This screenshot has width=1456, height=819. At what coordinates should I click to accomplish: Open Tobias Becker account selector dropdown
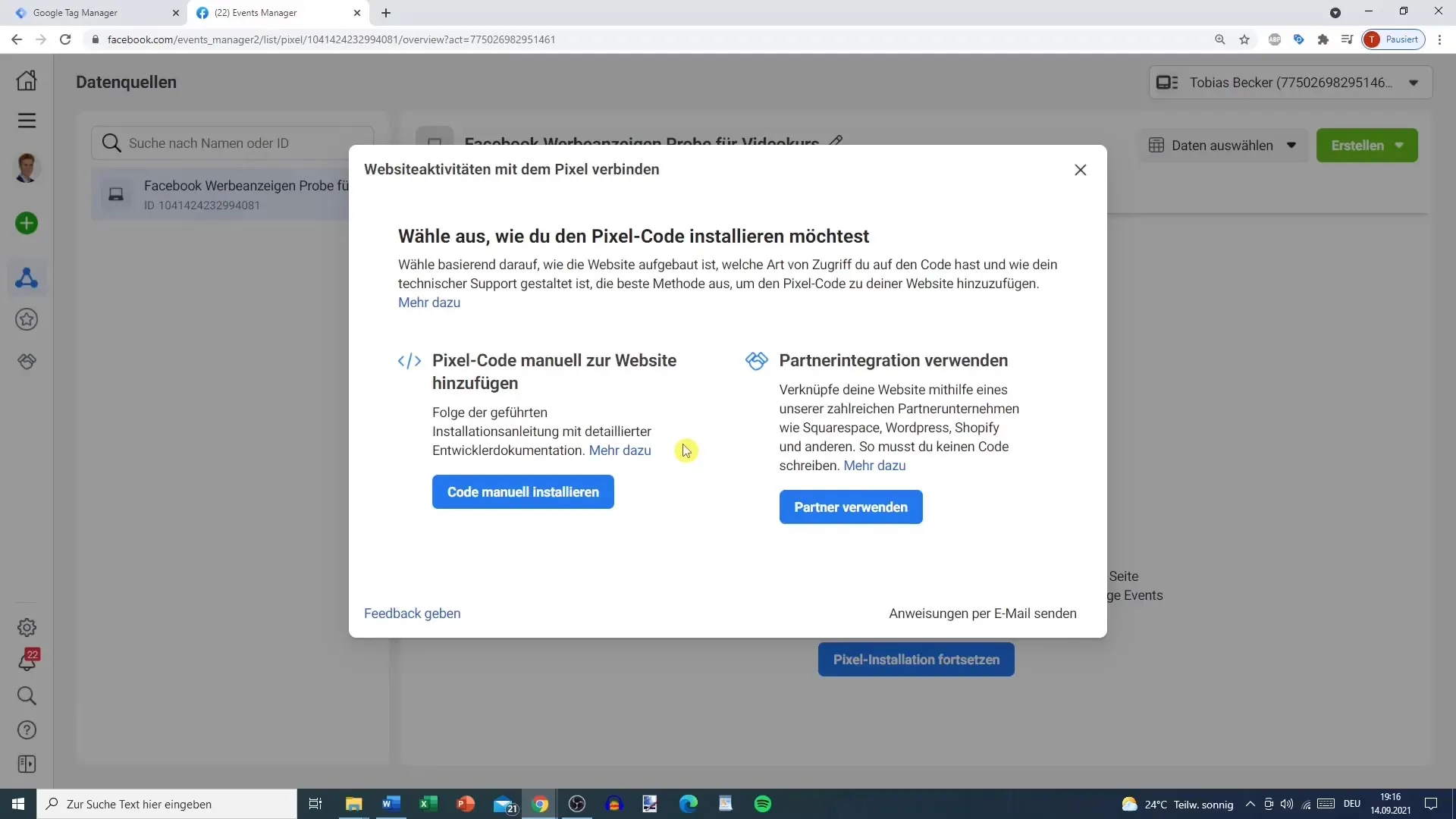coord(1291,83)
